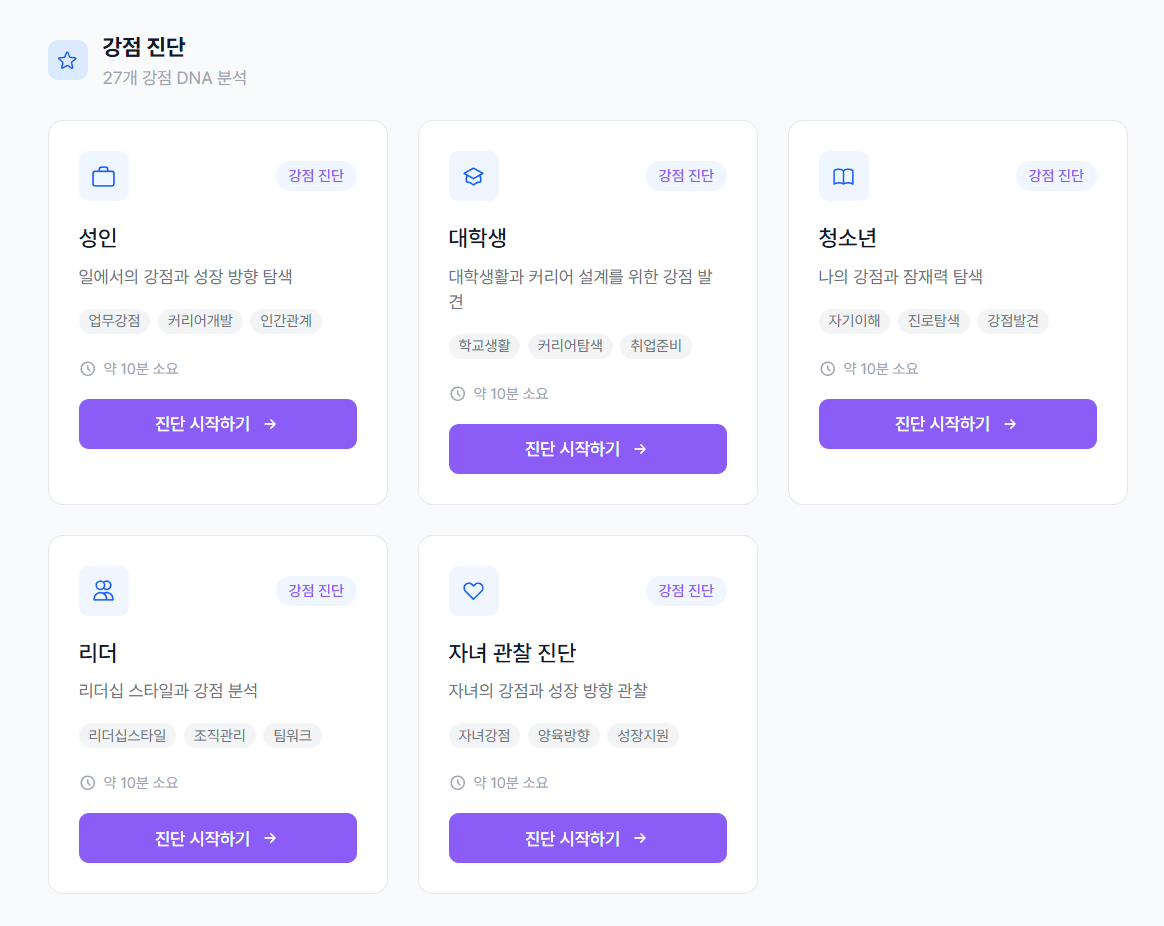Click the graduation cap icon on 대학생 card
1164x926 pixels.
pos(473,175)
